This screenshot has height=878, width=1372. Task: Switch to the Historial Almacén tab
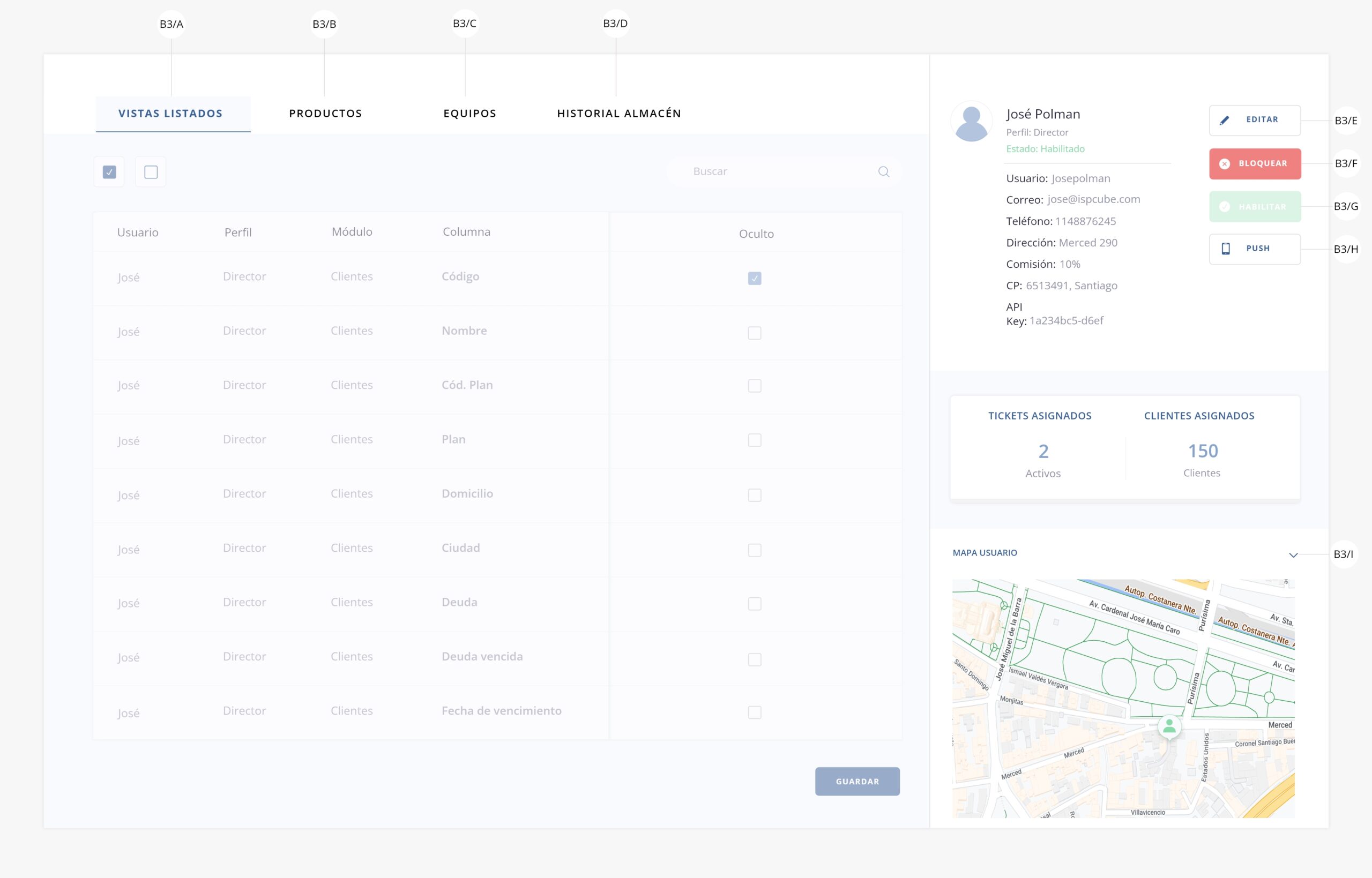[x=618, y=114]
